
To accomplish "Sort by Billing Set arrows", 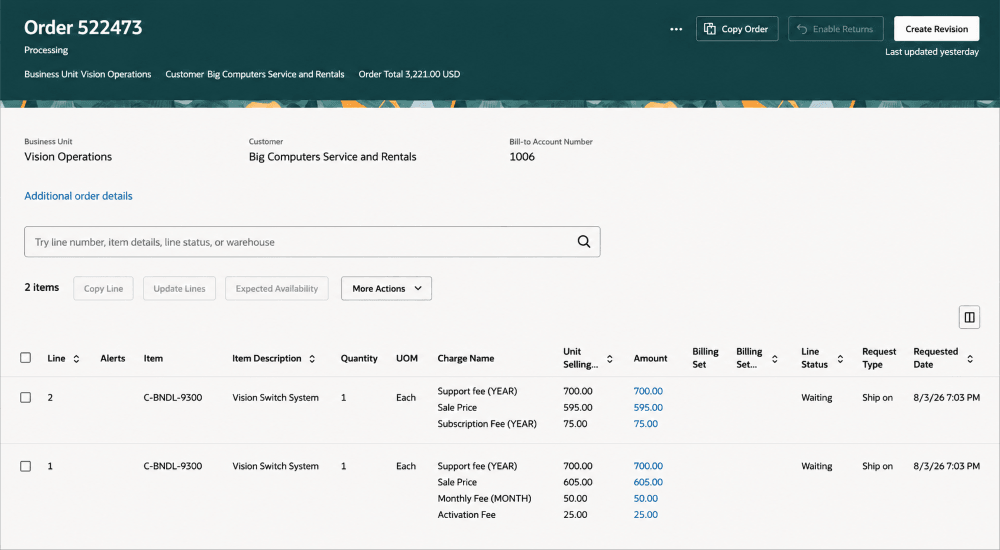I will click(x=774, y=359).
